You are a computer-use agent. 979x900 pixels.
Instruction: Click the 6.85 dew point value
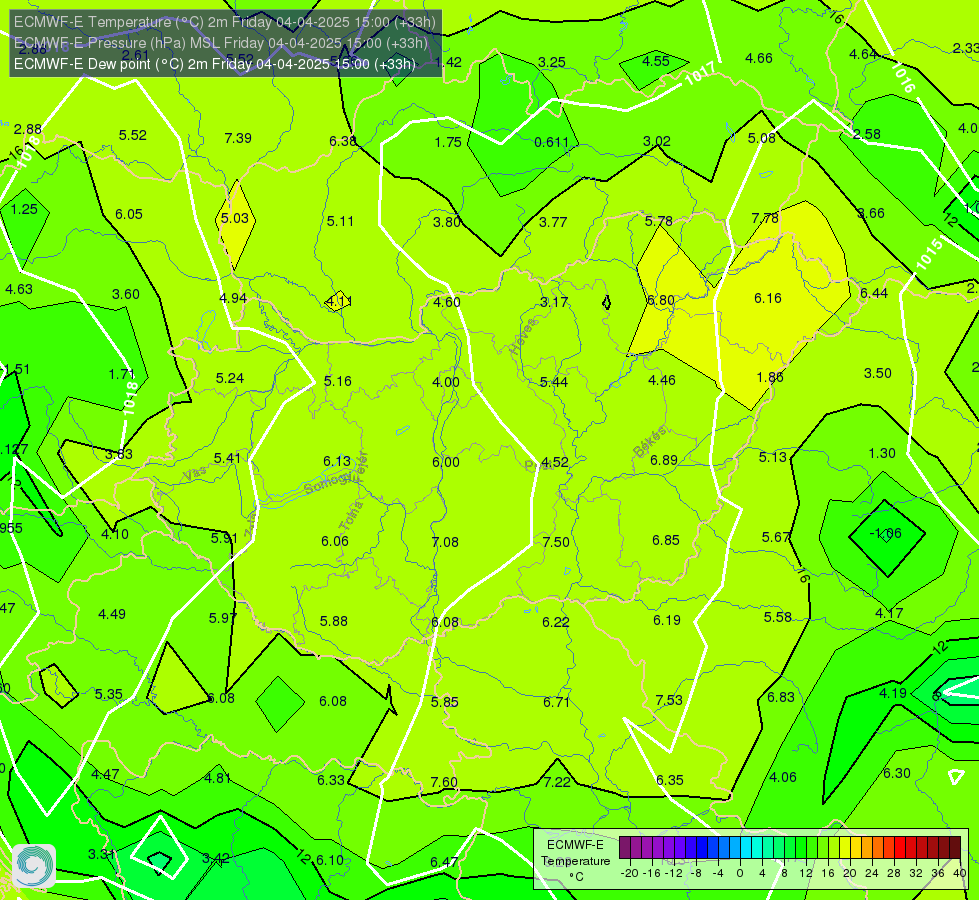point(666,540)
